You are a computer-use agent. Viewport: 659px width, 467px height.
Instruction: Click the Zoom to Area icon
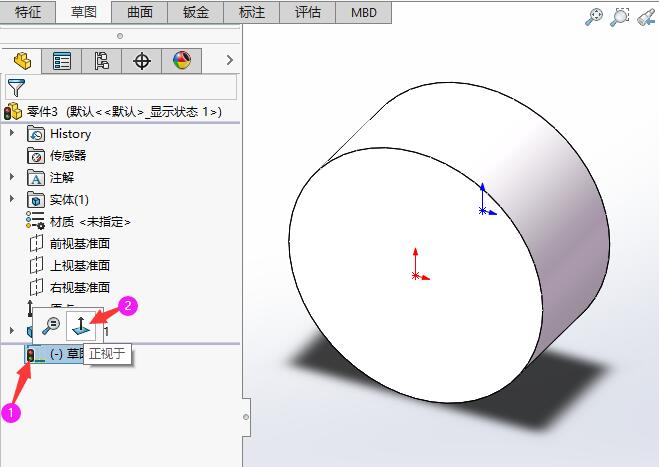pyautogui.click(x=619, y=17)
